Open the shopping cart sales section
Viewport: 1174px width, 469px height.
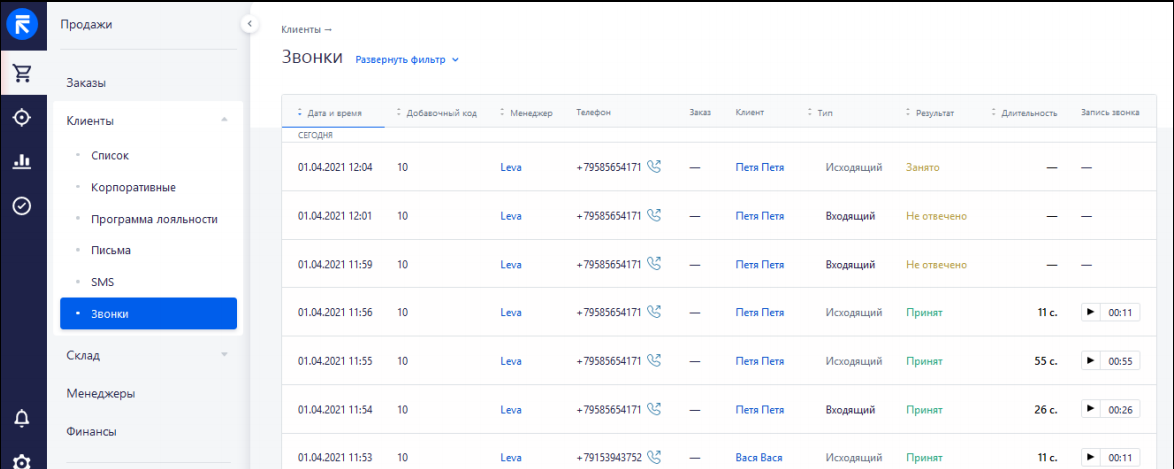point(22,73)
